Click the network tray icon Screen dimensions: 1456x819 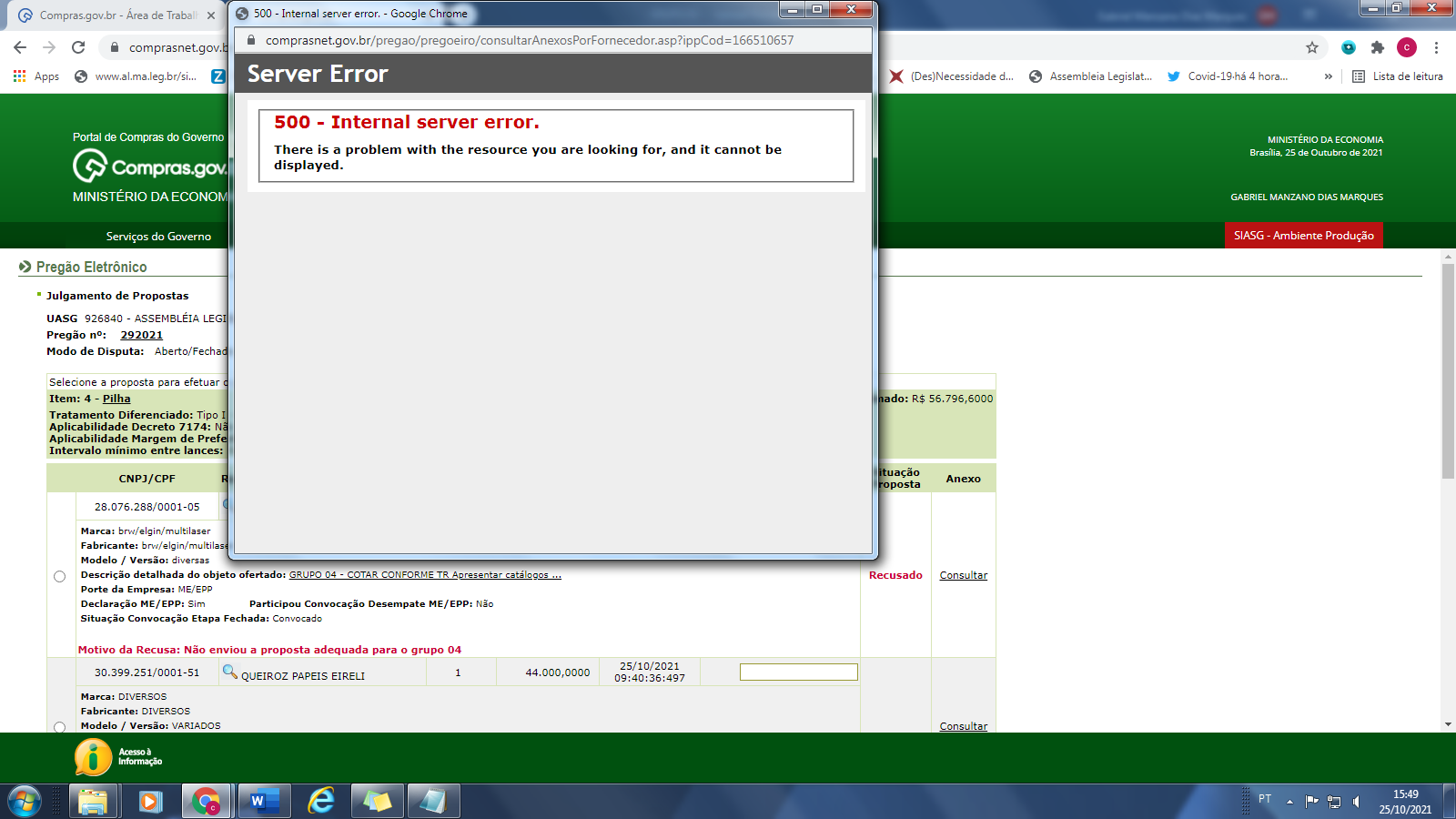pyautogui.click(x=1334, y=802)
